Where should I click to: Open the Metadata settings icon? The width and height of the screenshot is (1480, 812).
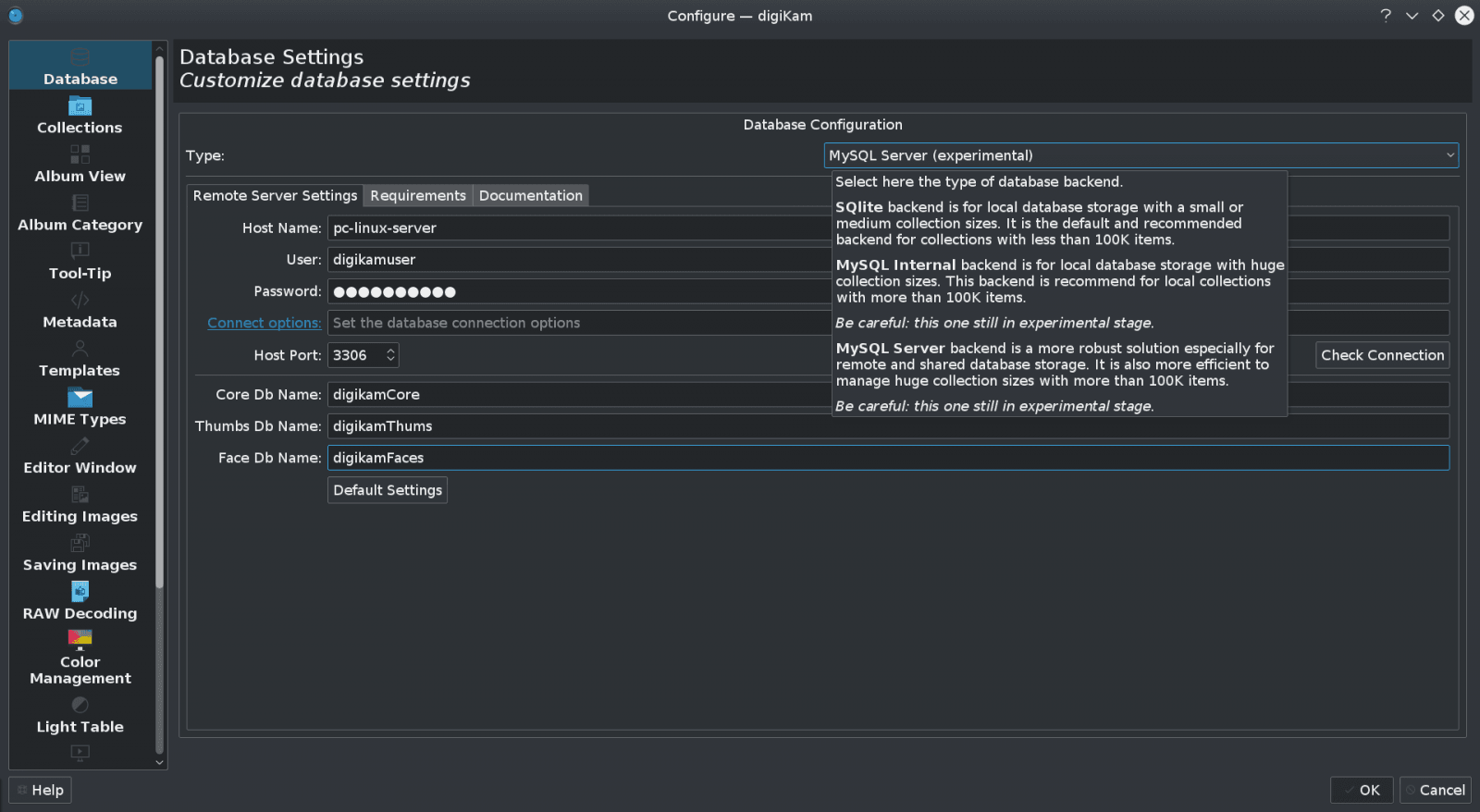[80, 300]
